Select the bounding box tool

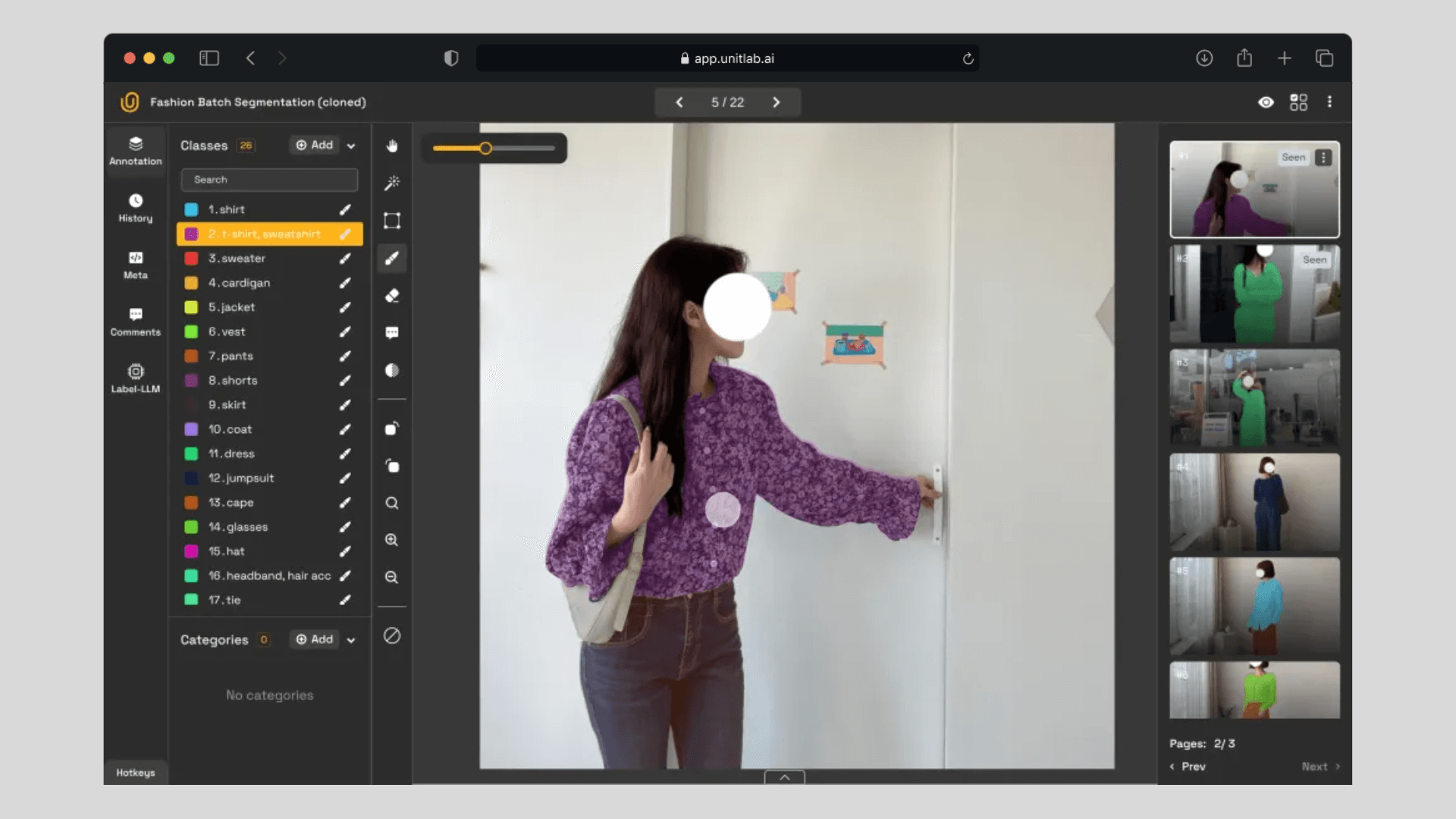(392, 221)
